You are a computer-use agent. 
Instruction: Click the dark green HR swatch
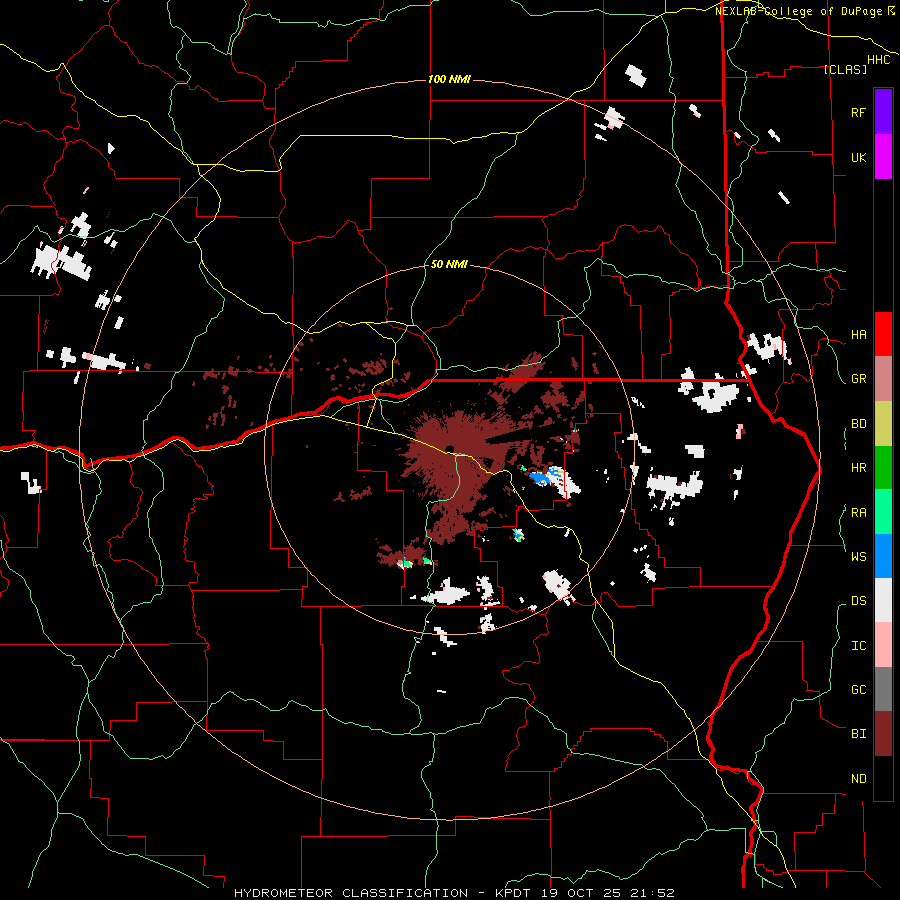point(883,468)
